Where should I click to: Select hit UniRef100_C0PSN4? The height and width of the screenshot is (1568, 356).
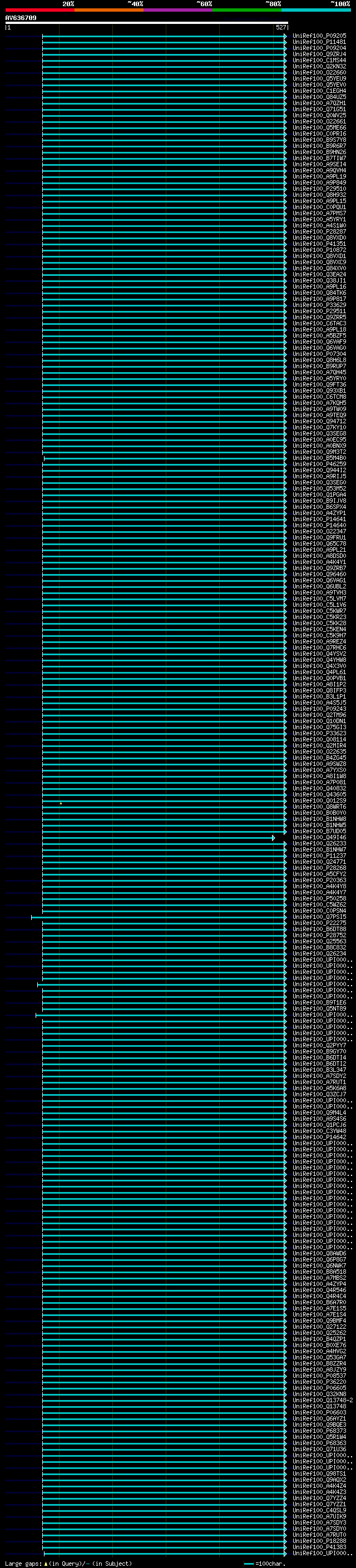(x=319, y=911)
